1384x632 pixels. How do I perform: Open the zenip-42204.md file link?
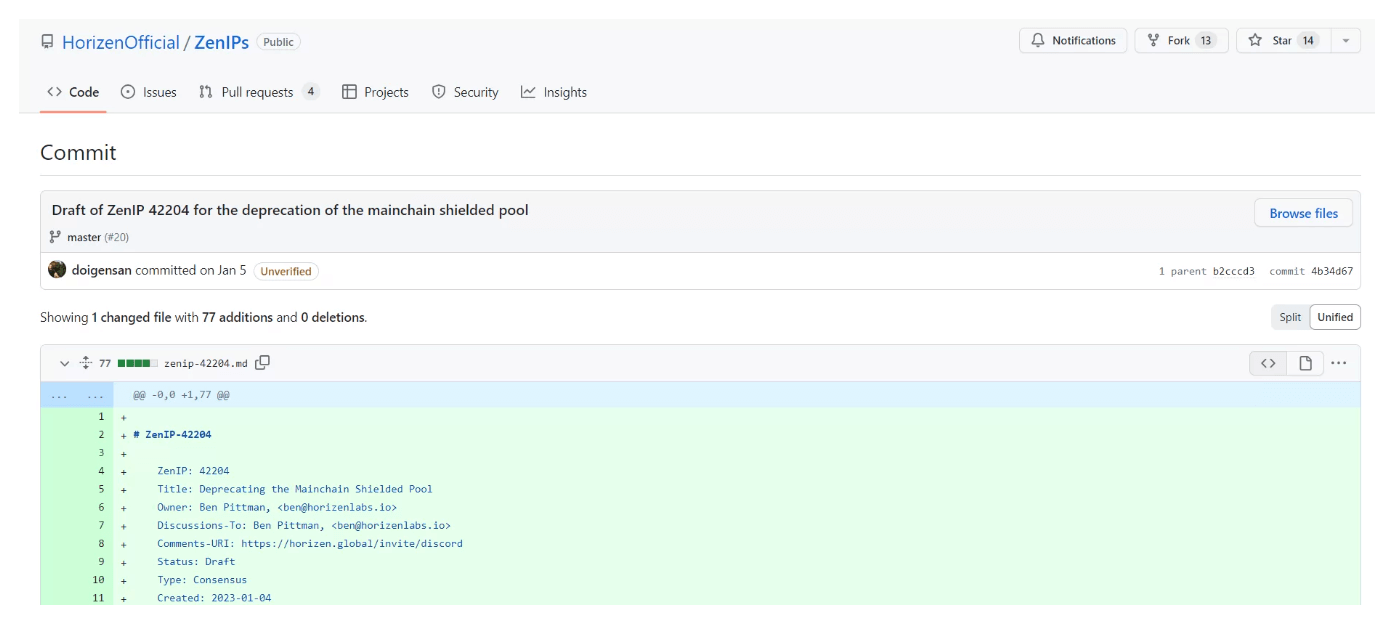pos(206,363)
